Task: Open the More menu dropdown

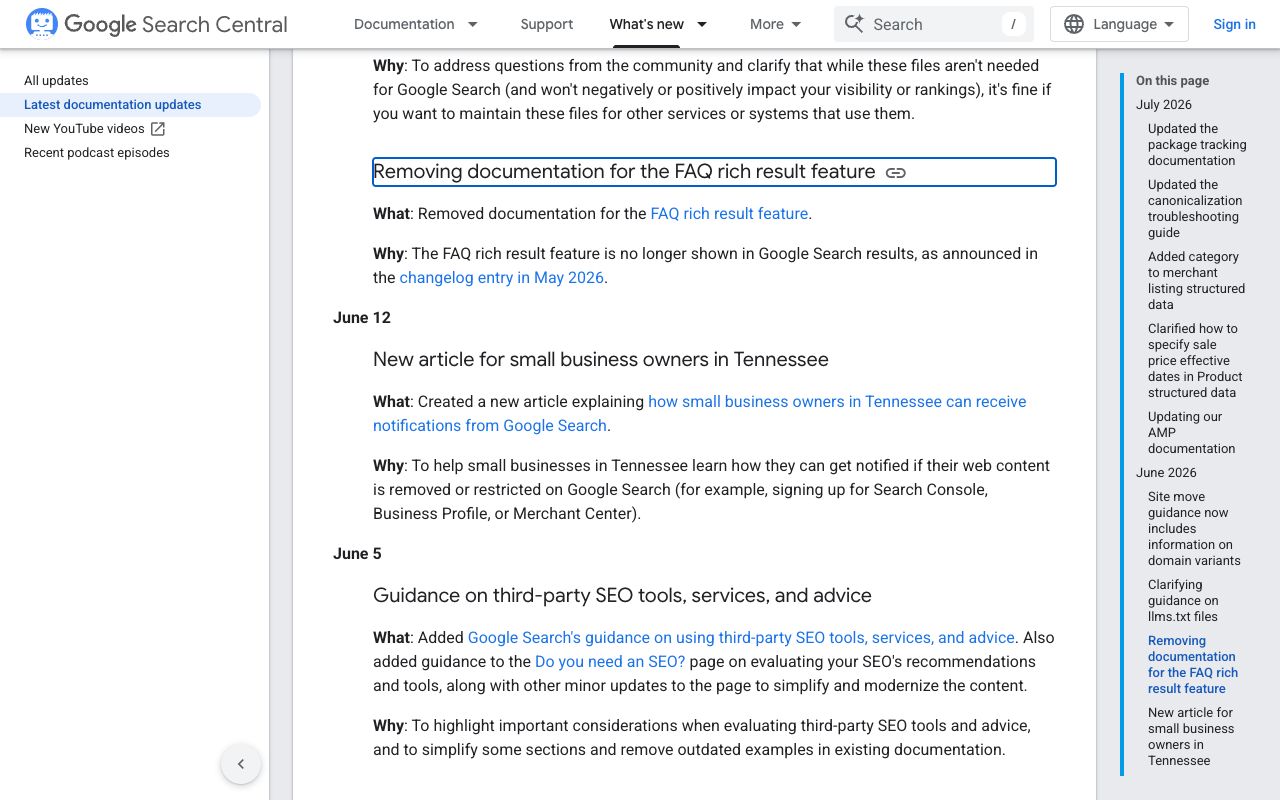Action: 776,24
